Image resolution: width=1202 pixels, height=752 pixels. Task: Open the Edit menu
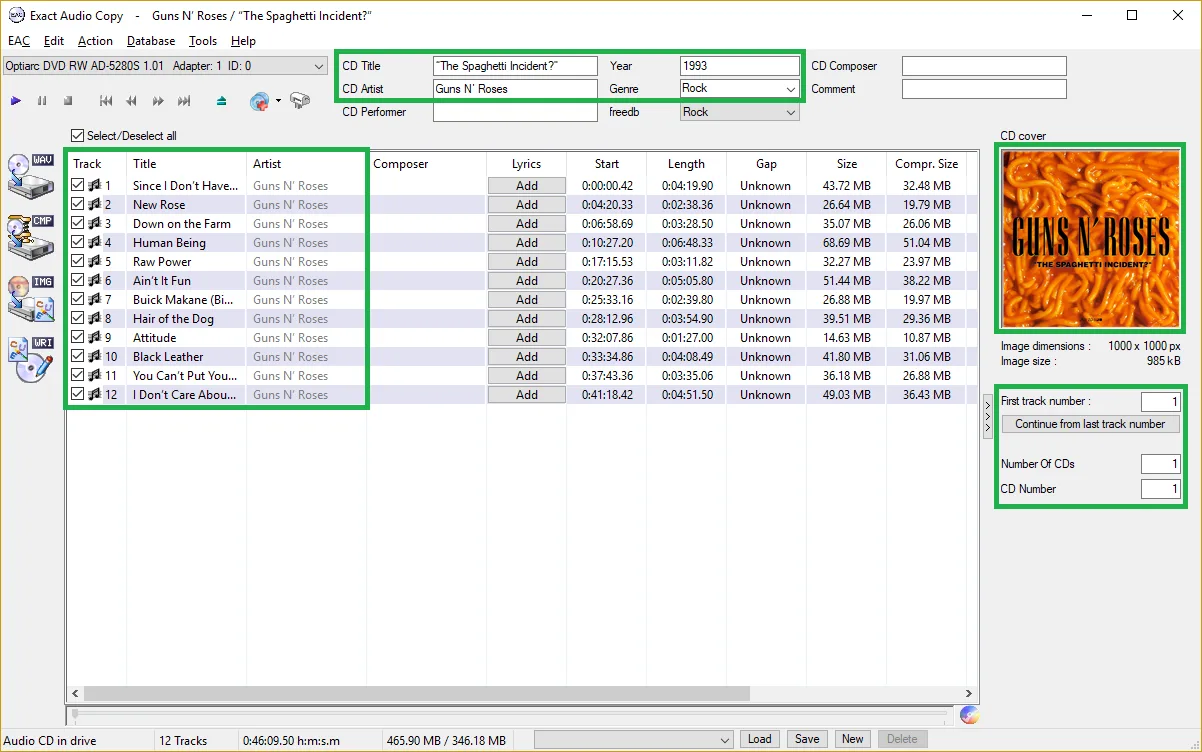54,41
